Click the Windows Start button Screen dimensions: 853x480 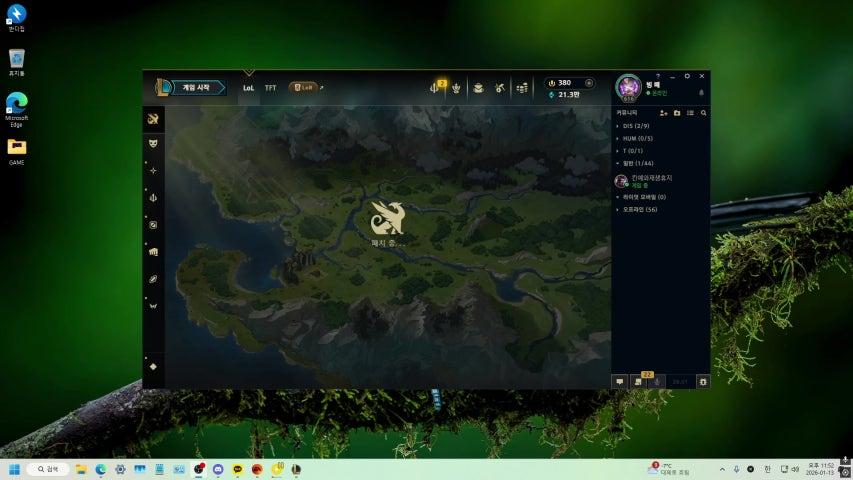click(15, 469)
